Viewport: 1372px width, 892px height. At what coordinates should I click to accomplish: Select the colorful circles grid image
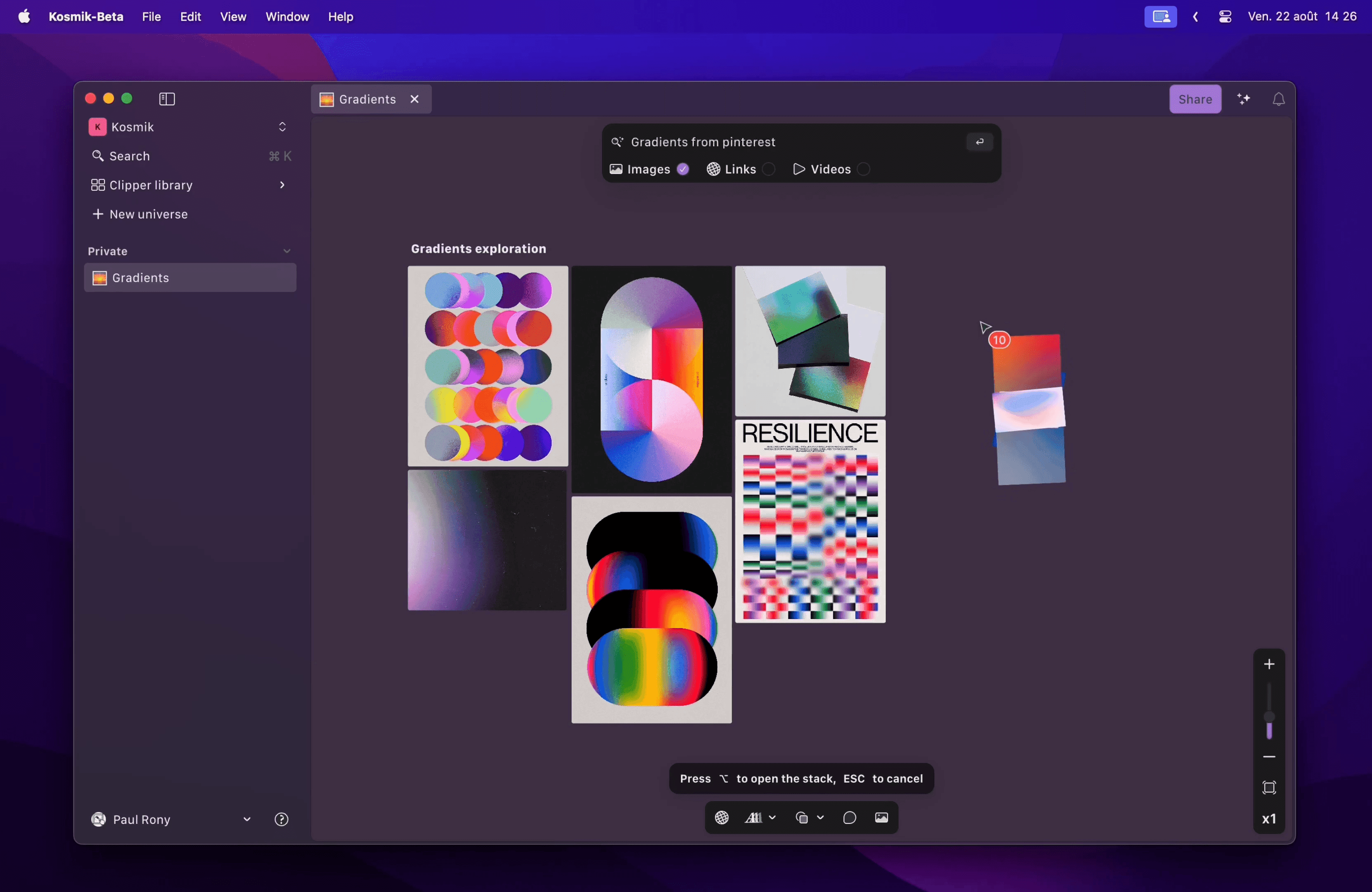pos(488,366)
